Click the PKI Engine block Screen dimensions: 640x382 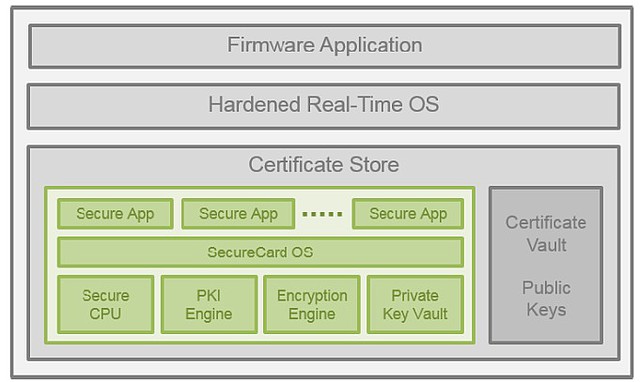(x=209, y=304)
